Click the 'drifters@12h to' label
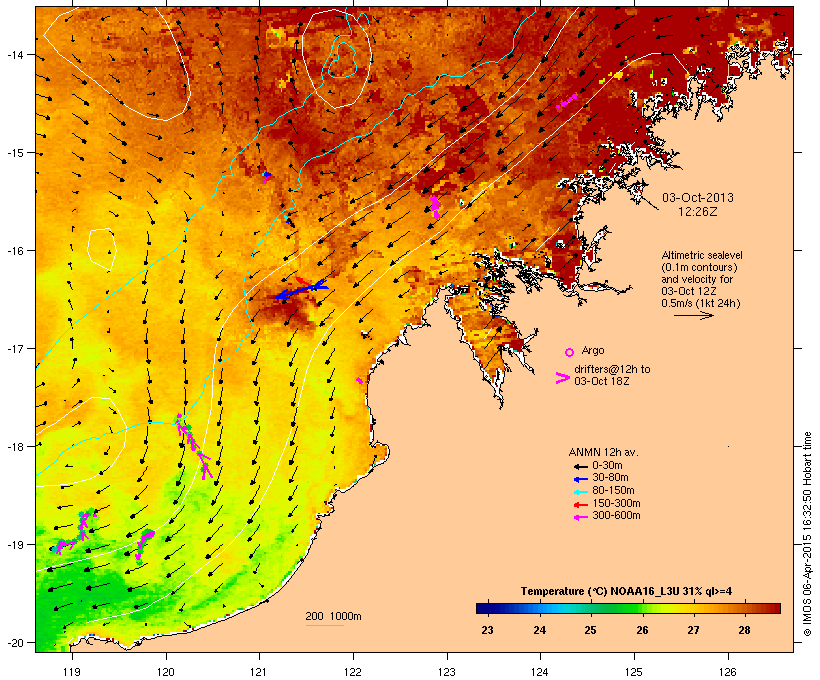This screenshot has width=820, height=680. coord(612,369)
